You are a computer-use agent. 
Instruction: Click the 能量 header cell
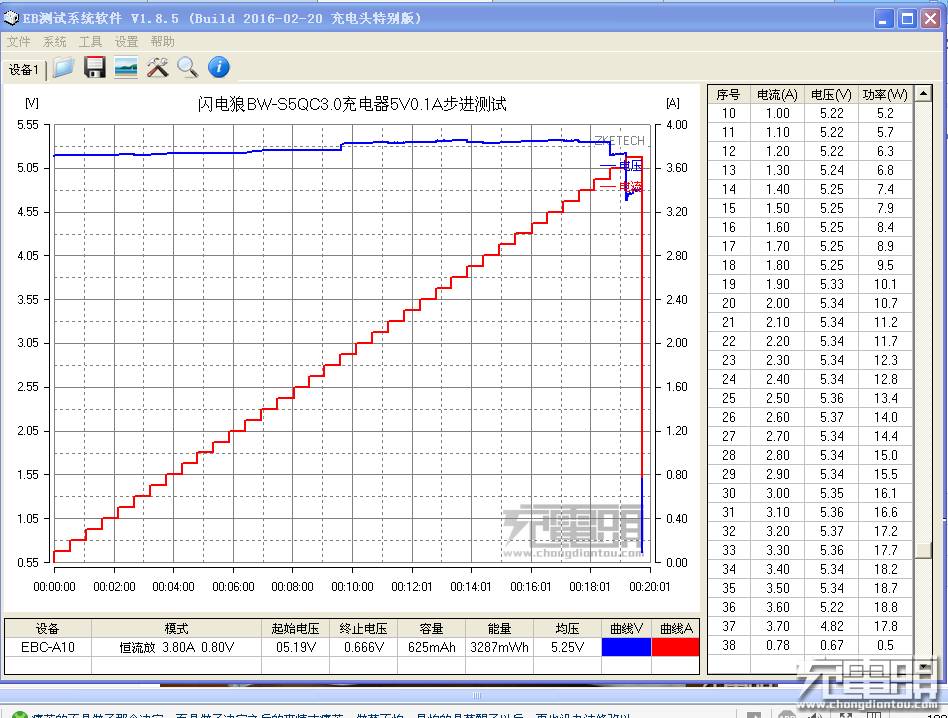coord(499,629)
